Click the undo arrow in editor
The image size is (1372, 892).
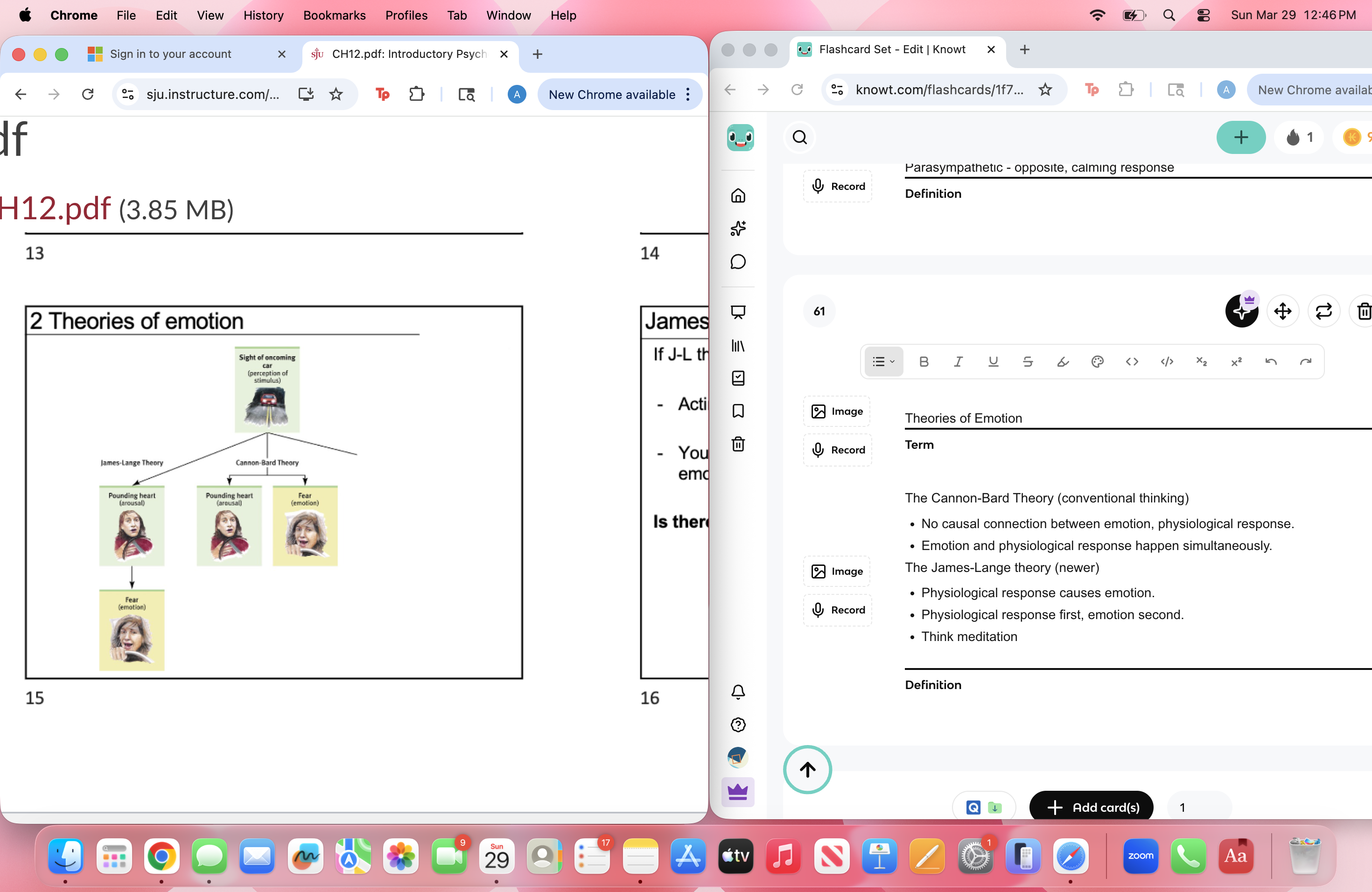point(1271,361)
